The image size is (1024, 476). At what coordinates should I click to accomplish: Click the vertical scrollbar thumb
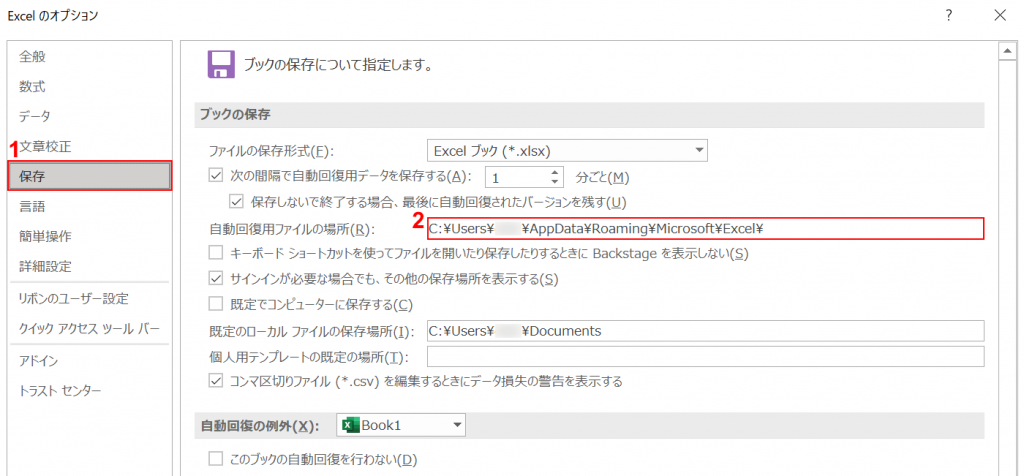point(1009,268)
